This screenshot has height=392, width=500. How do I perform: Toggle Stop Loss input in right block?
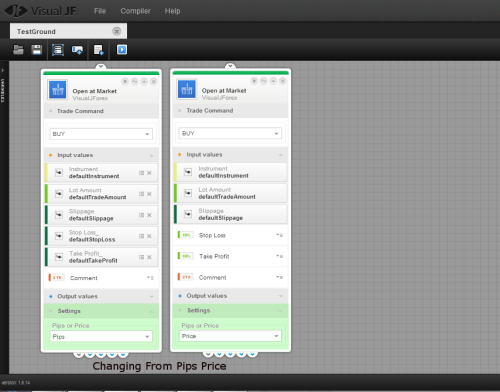pos(280,235)
